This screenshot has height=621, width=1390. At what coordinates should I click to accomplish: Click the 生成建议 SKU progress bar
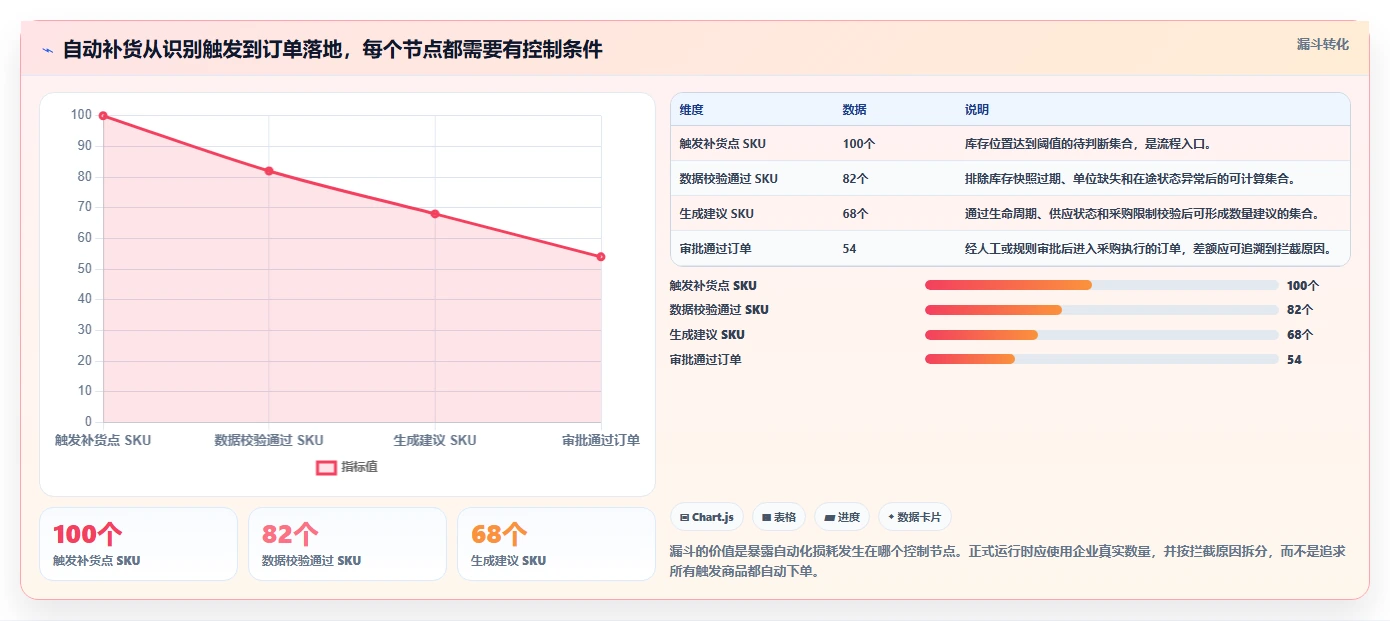coord(1102,335)
